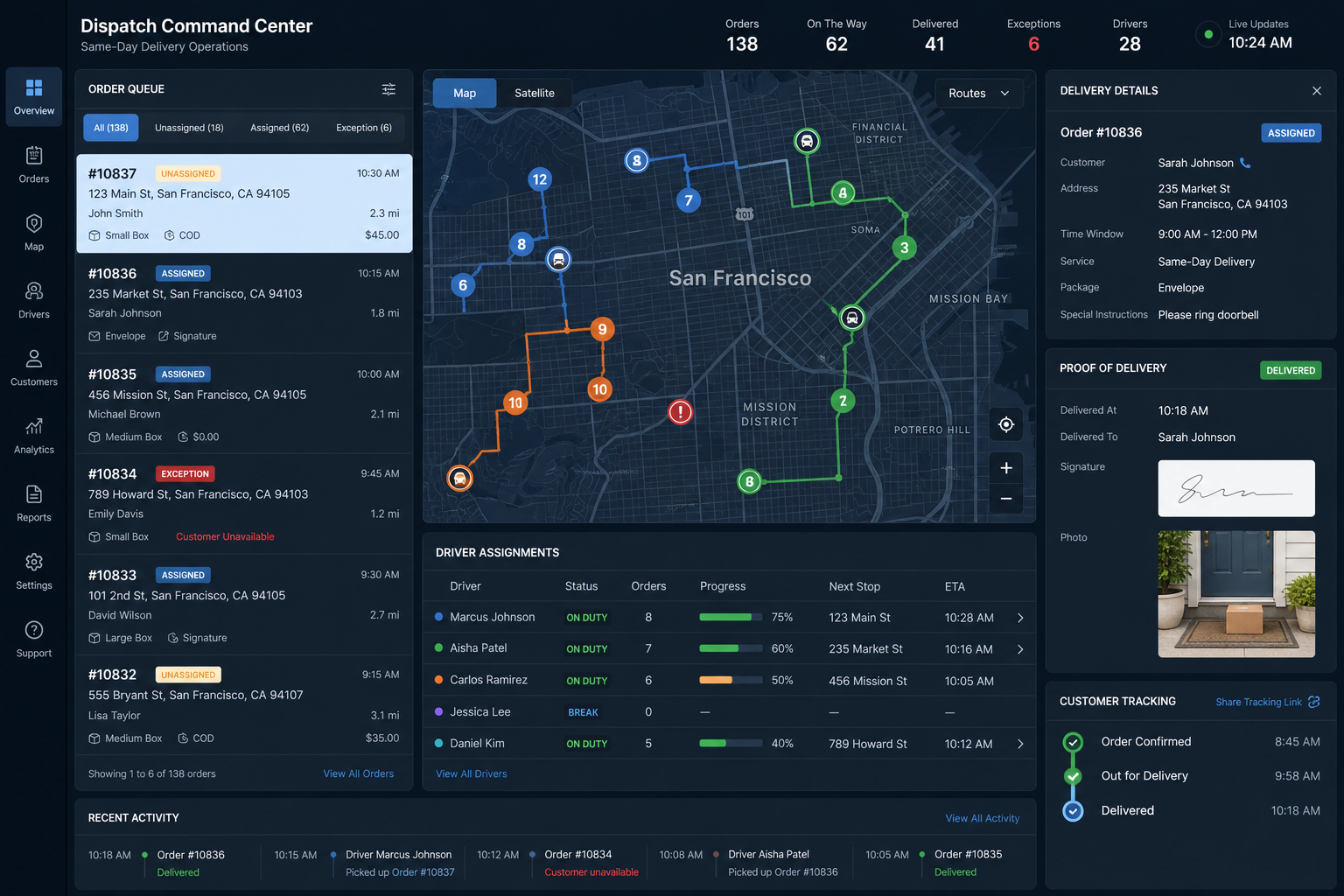Toggle the Live Updates green indicator

pyautogui.click(x=1208, y=35)
